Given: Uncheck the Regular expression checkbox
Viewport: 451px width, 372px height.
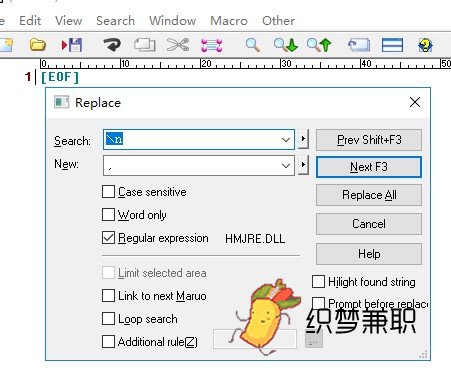Looking at the screenshot, I should tap(108, 238).
